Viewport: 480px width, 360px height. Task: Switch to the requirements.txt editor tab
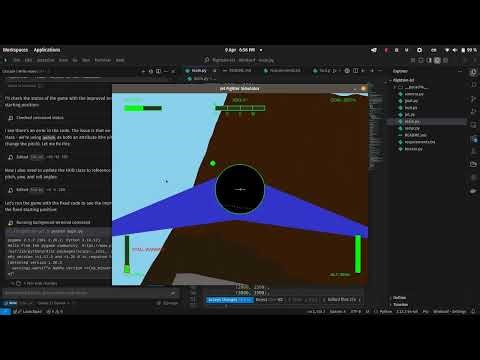[282, 71]
